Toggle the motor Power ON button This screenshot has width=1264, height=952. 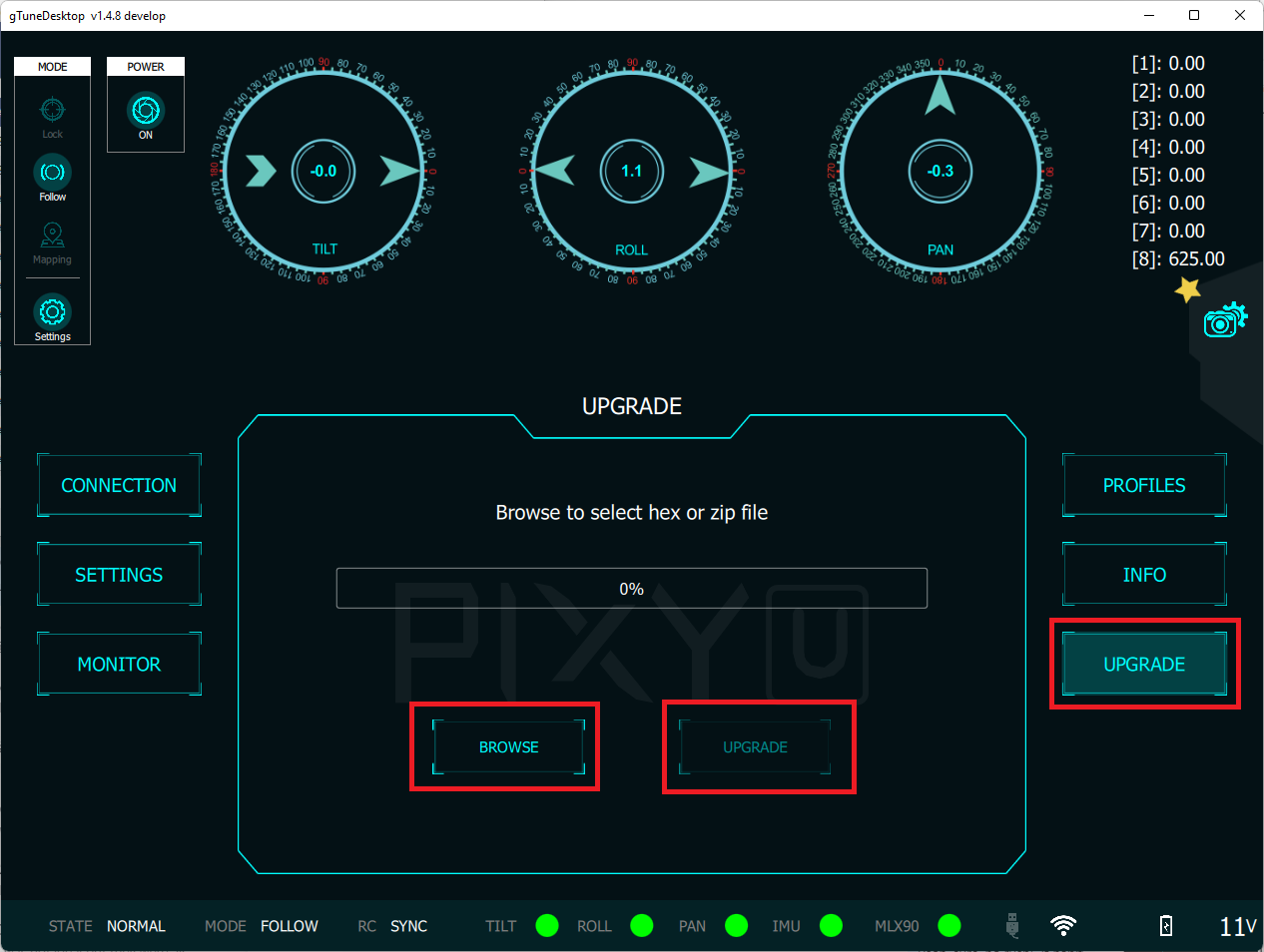(146, 111)
